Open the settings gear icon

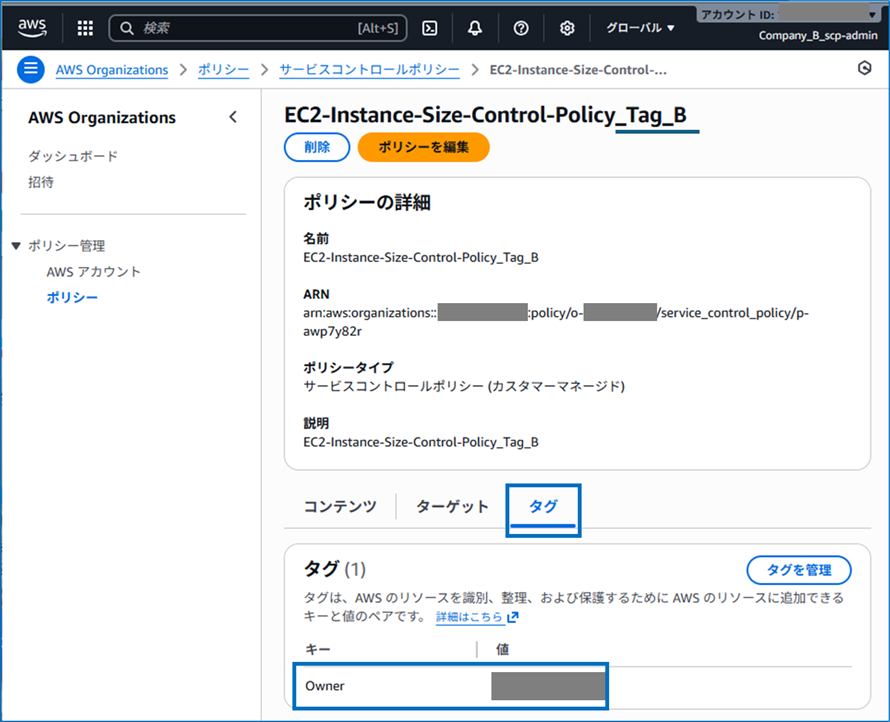point(566,27)
